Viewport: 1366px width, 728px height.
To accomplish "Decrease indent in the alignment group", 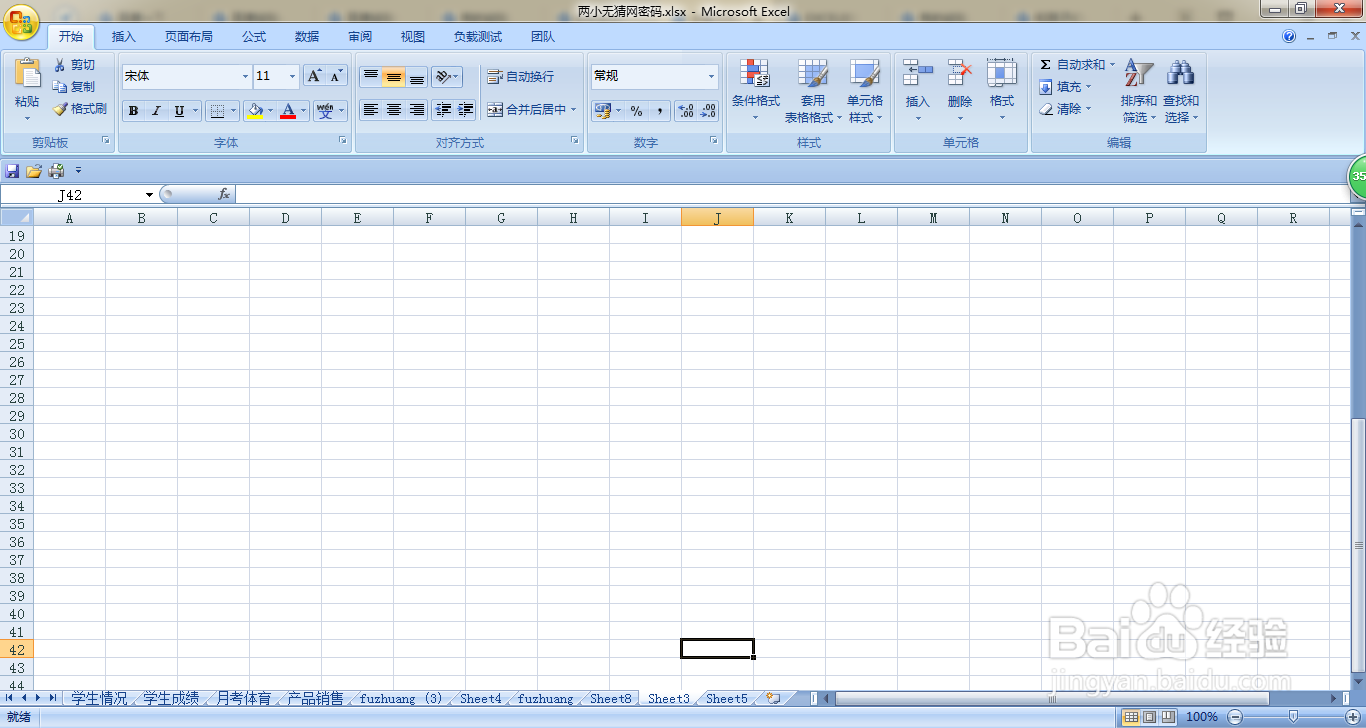I will coord(443,110).
